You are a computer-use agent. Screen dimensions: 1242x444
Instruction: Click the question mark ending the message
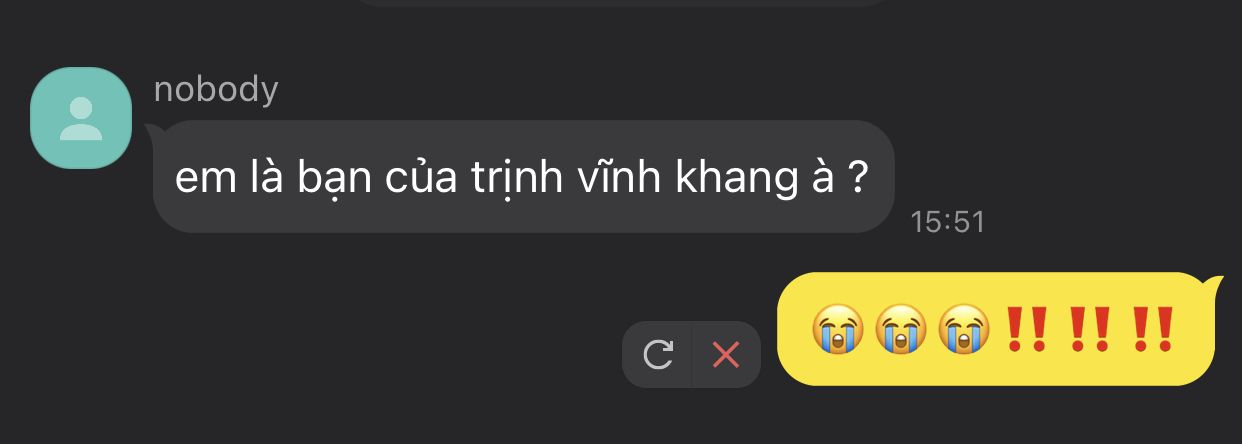pos(856,178)
